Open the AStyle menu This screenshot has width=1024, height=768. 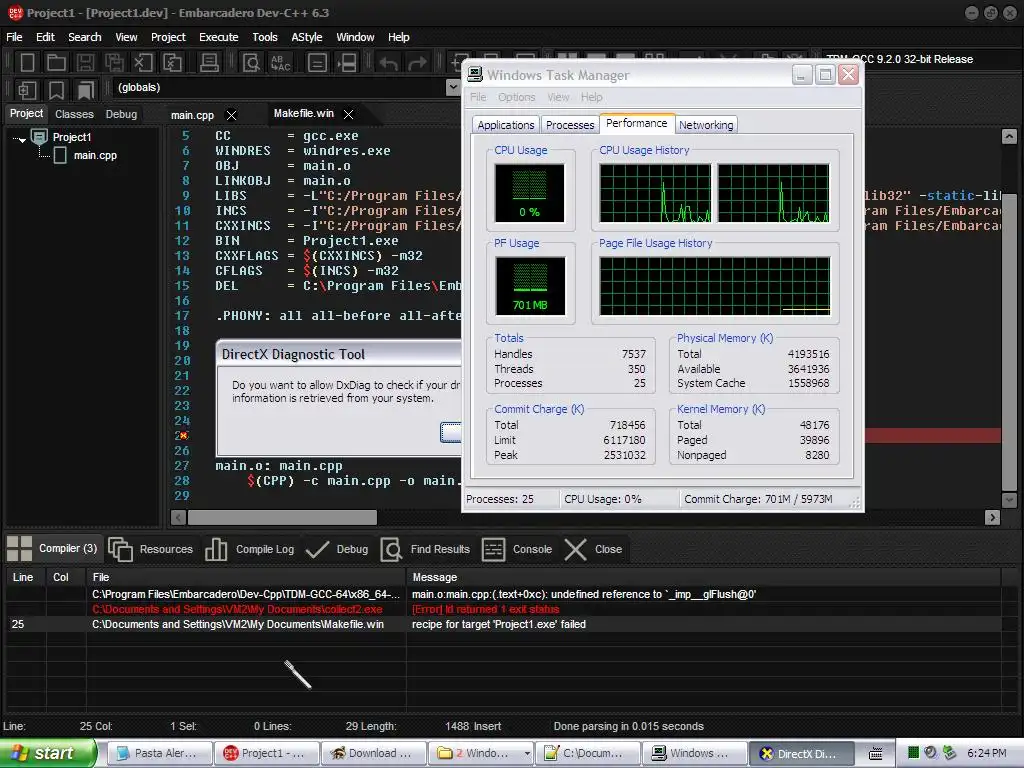(307, 37)
